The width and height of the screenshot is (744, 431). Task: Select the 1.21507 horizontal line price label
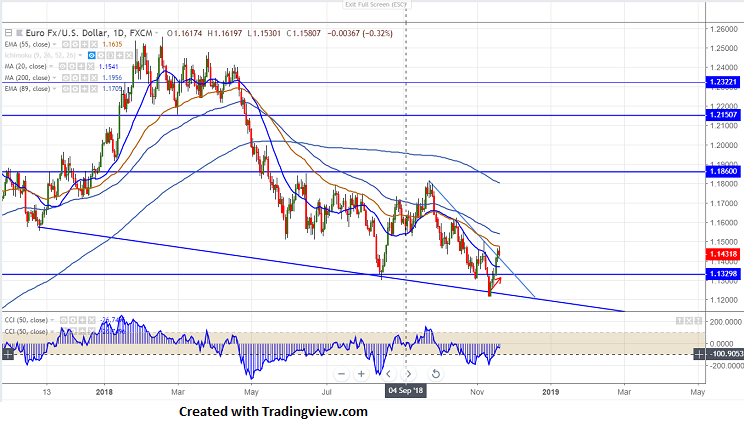723,115
